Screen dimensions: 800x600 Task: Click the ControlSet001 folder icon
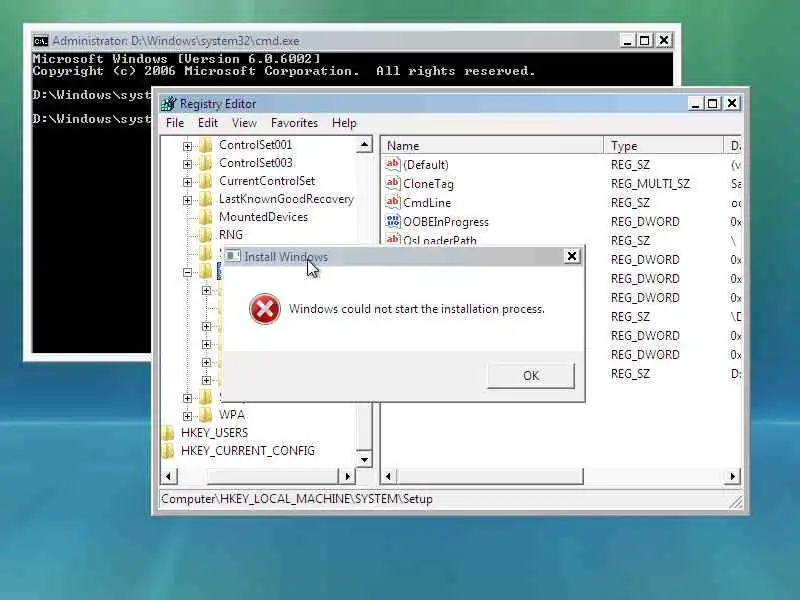coord(205,145)
